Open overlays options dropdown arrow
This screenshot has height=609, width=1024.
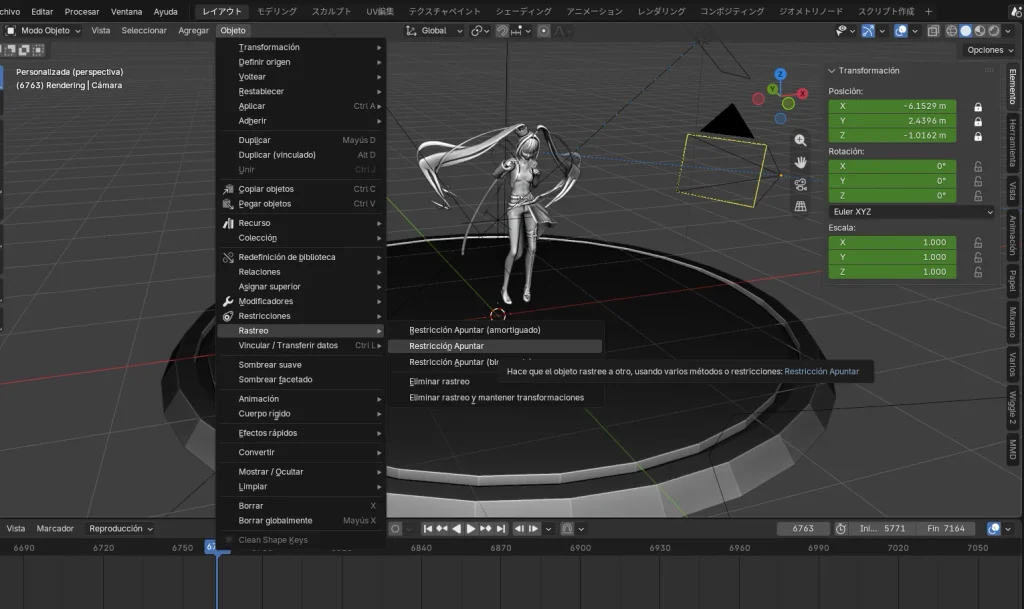click(x=915, y=31)
